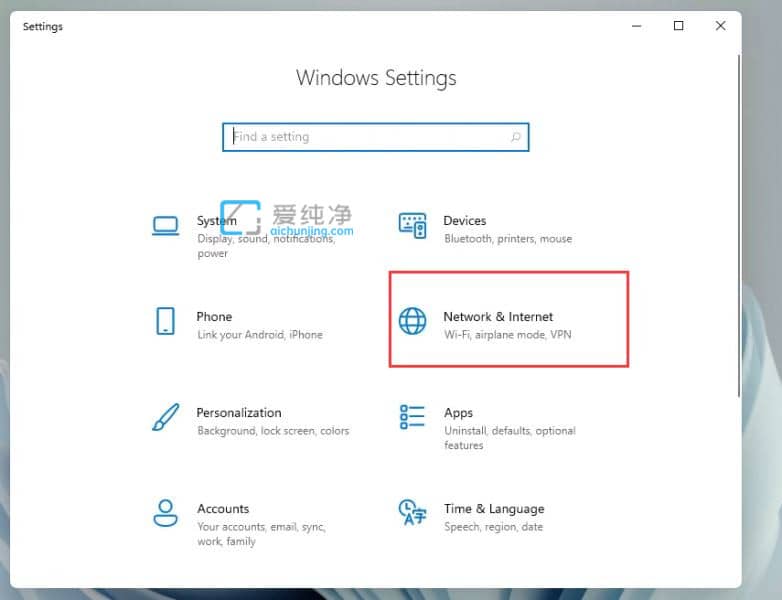Click 'Link your Android, iPhone' description
This screenshot has height=600, width=782.
pyautogui.click(x=260, y=335)
